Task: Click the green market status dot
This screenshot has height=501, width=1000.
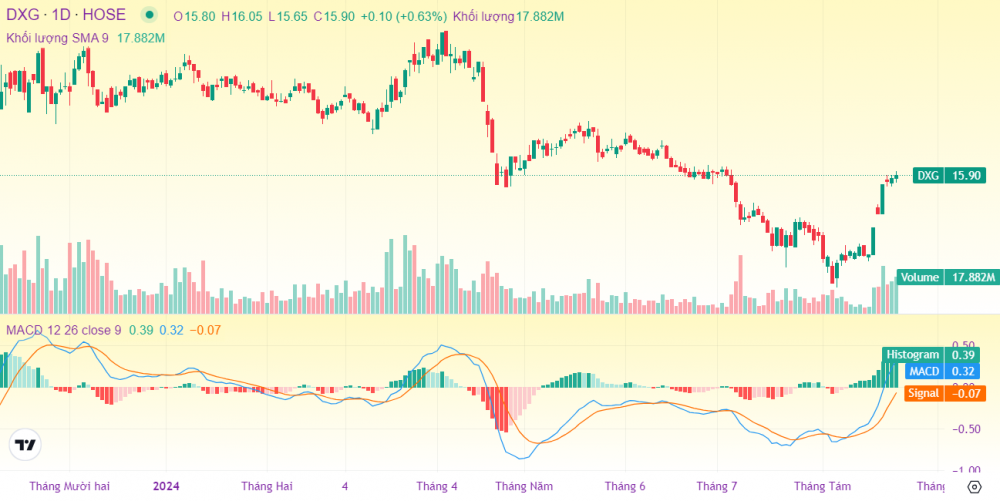Action: tap(149, 16)
